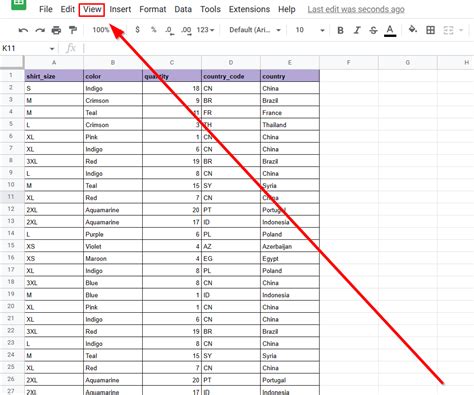474x395 pixels.
Task: Click the Format as percent icon
Action: pos(153,30)
